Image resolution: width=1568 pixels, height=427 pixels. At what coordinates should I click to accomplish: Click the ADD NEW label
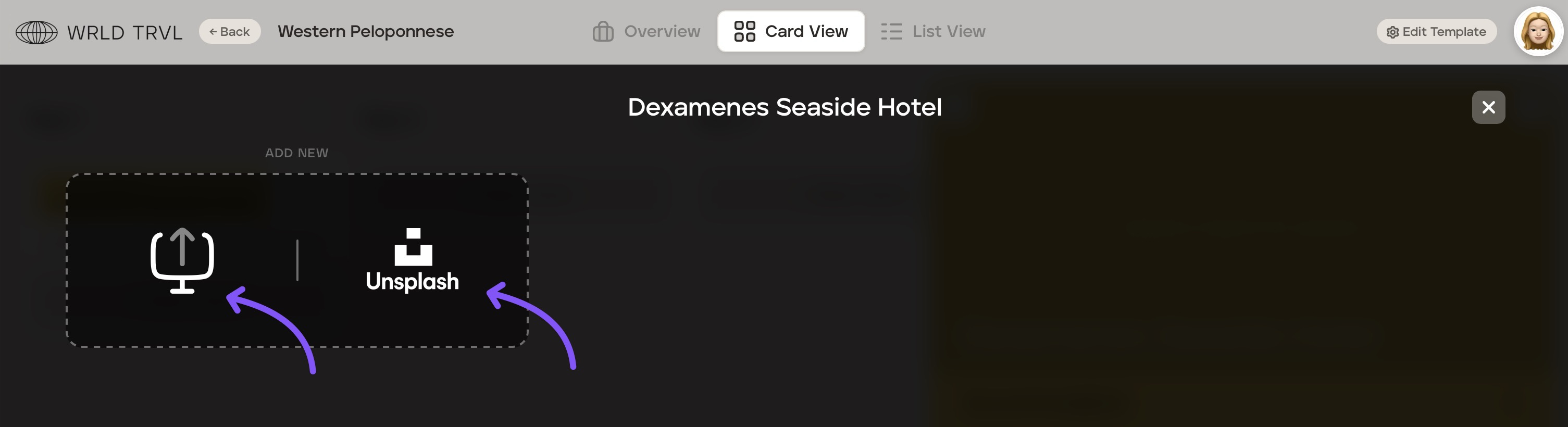(x=296, y=153)
